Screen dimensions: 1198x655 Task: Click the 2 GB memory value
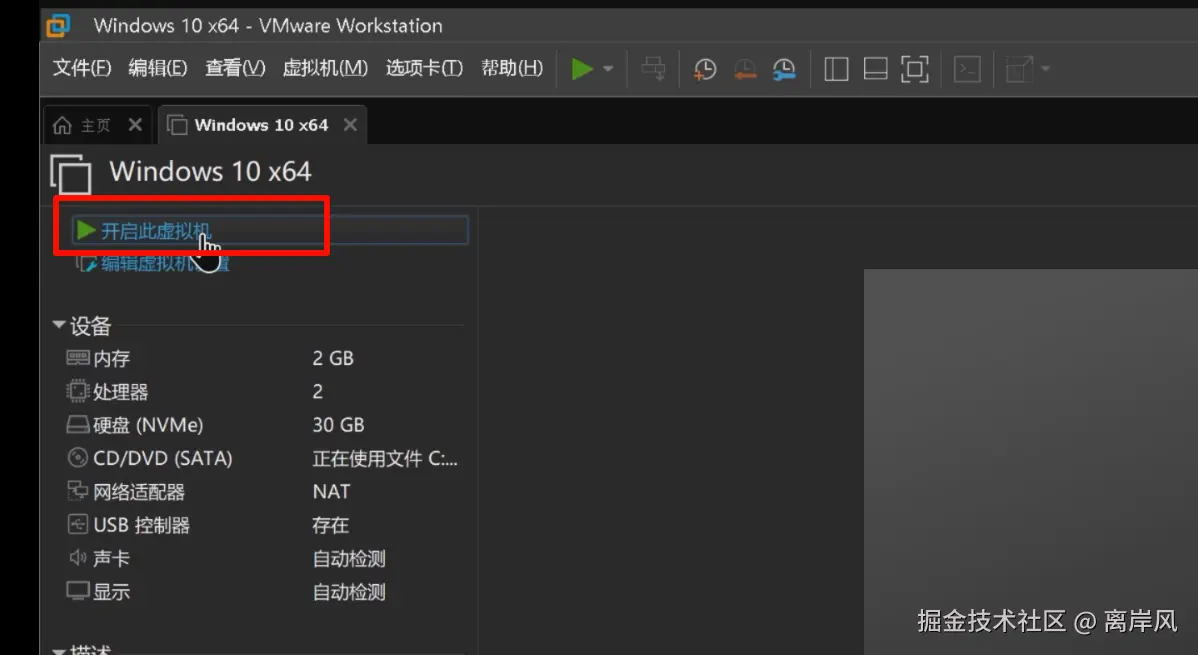tap(333, 358)
